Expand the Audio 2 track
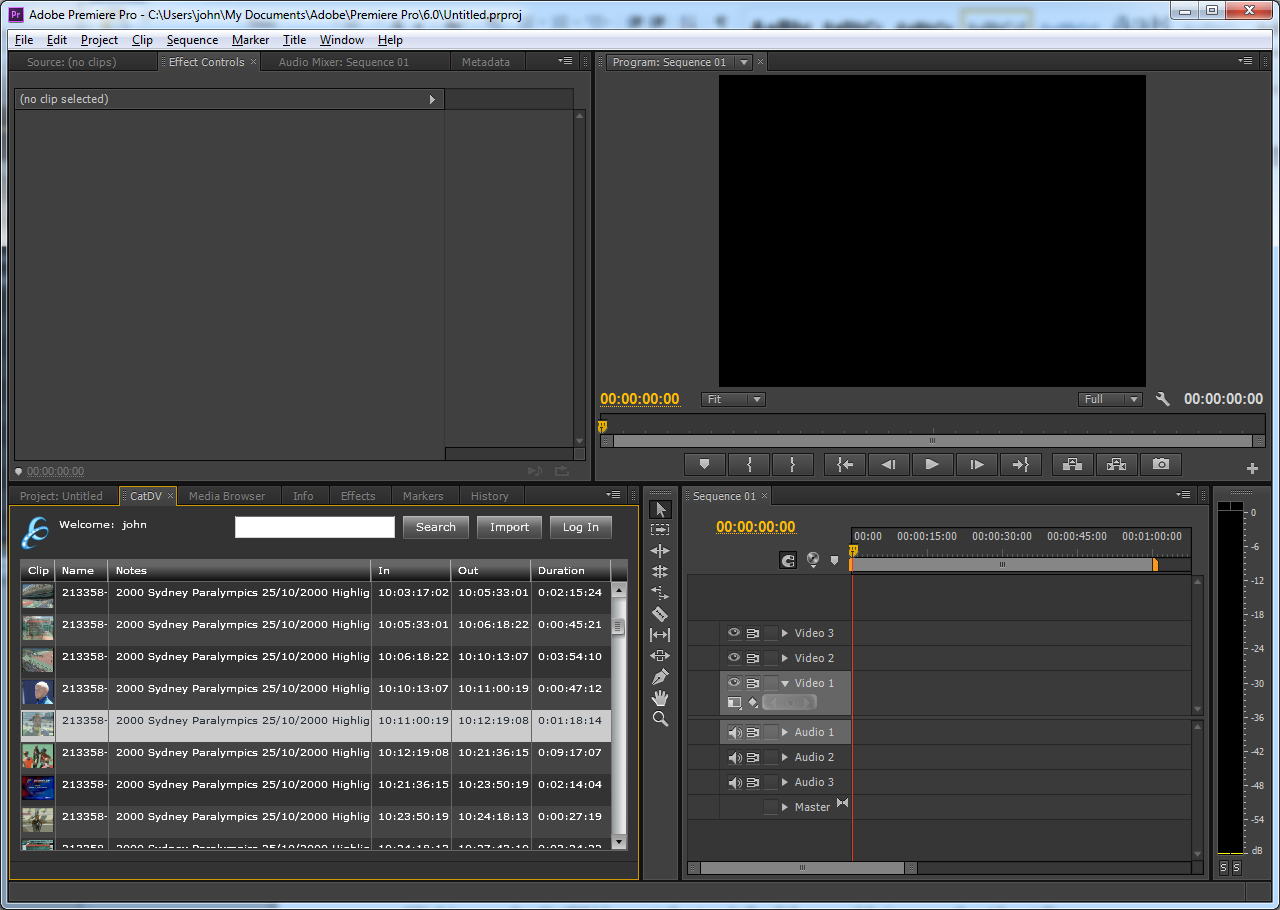The height and width of the screenshot is (910, 1280). (785, 757)
